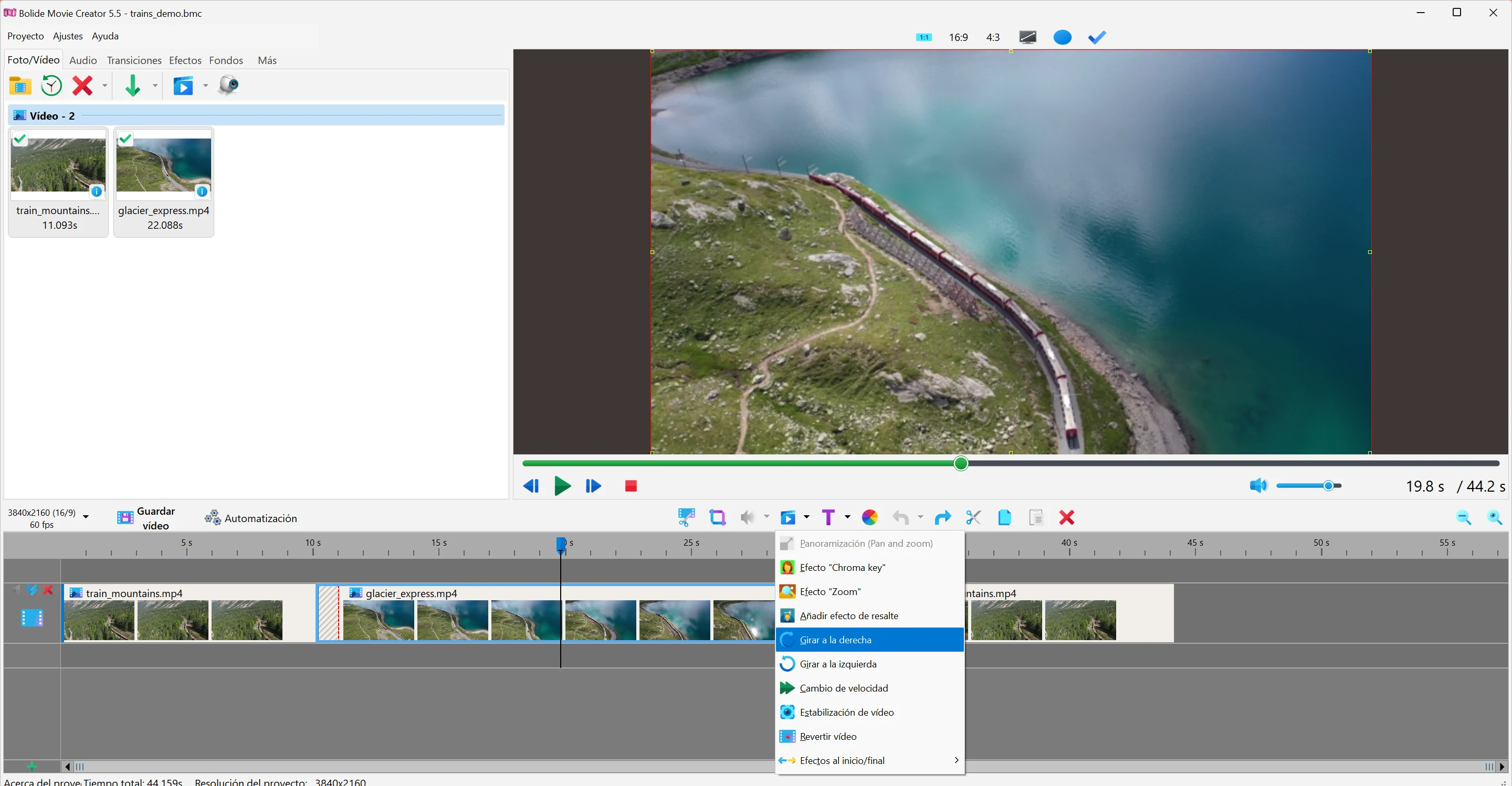Screen dimensions: 1512x786
Task: Click the cut video fragment tool icon
Action: click(686, 517)
